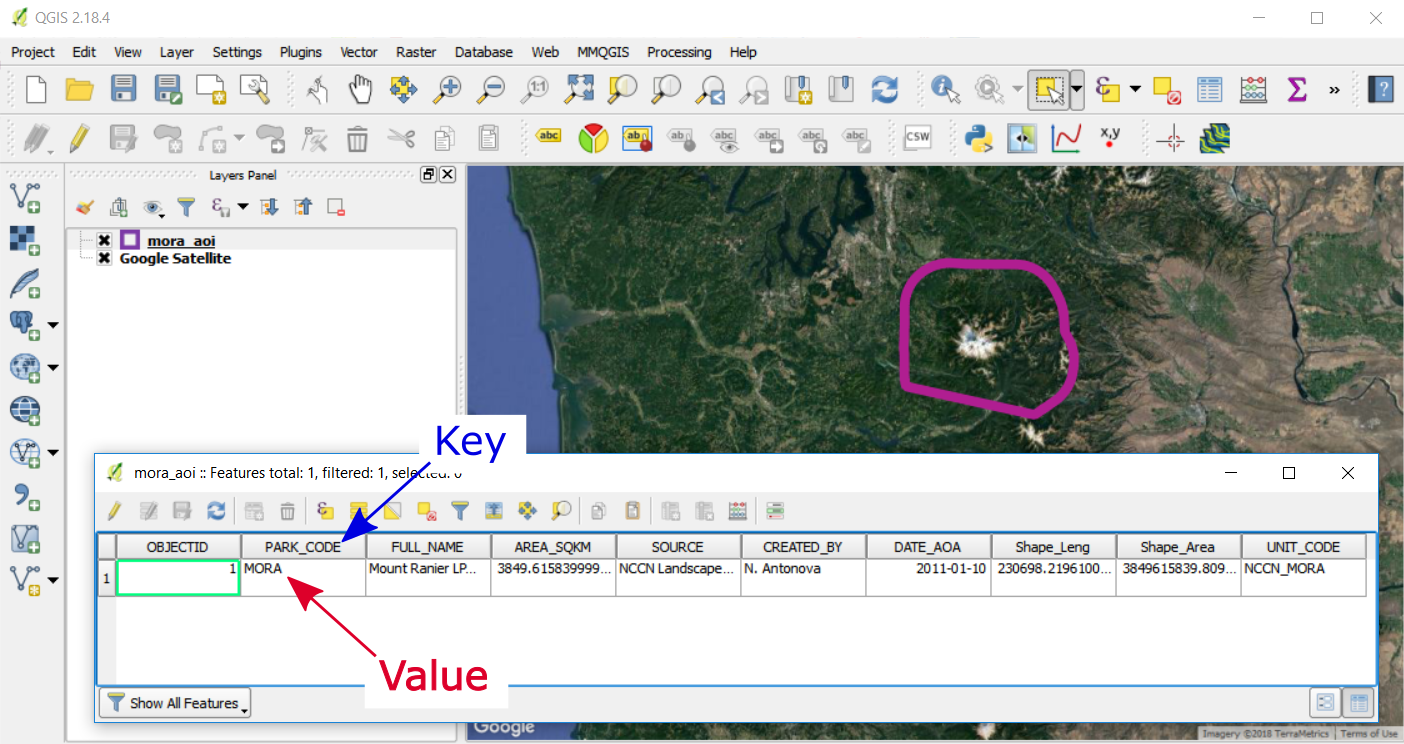Open select by expression dropdown arrow

[x=1135, y=89]
